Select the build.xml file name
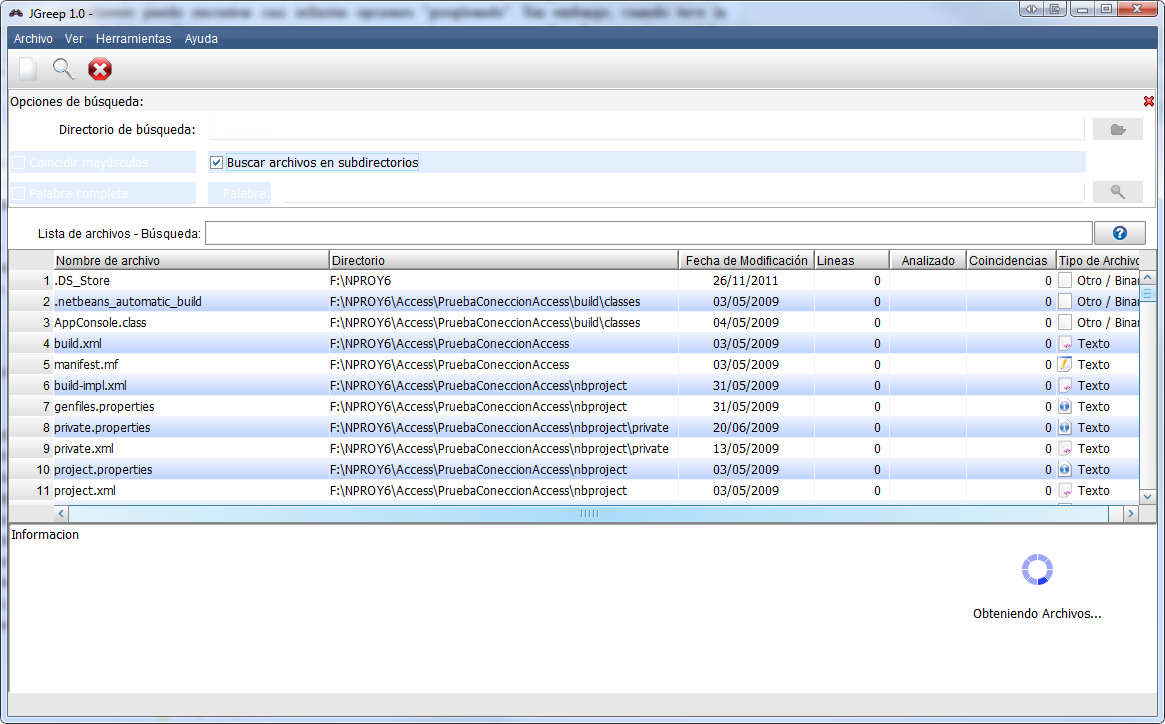 78,343
